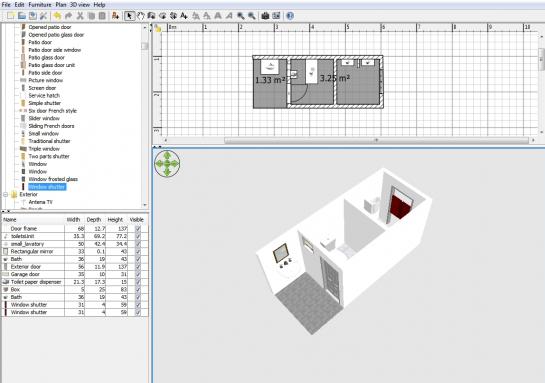Viewport: 545px width, 383px height.
Task: Select Sliding French doors in catalog
Action: coord(51,126)
